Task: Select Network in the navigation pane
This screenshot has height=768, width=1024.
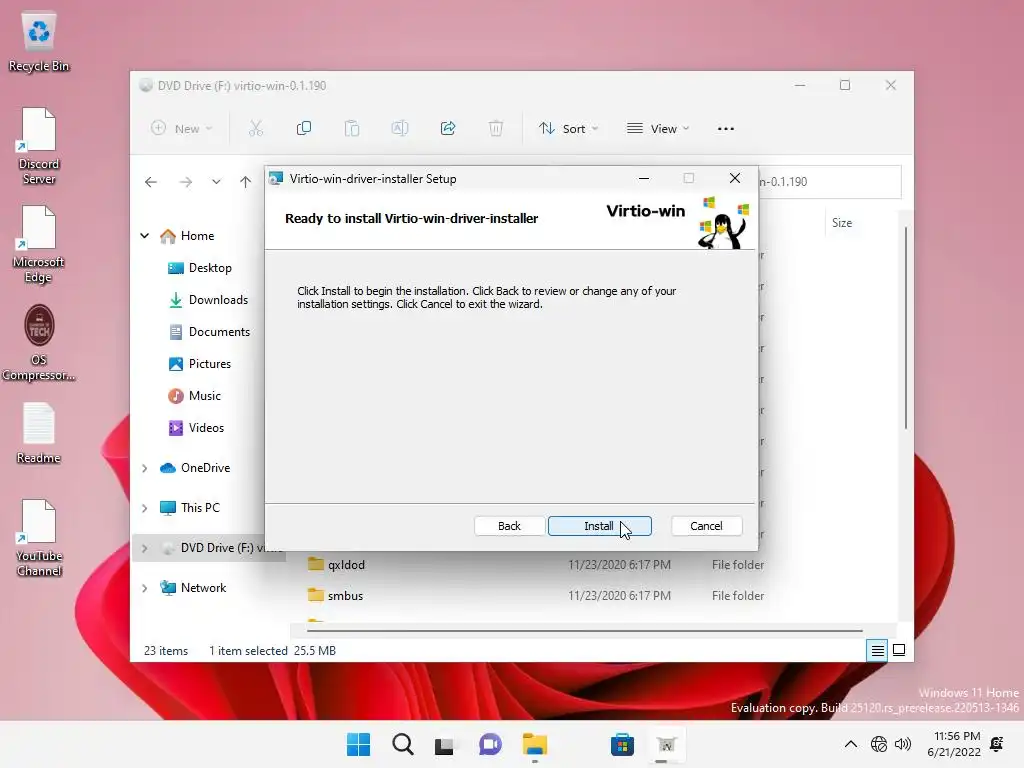Action: (x=193, y=587)
